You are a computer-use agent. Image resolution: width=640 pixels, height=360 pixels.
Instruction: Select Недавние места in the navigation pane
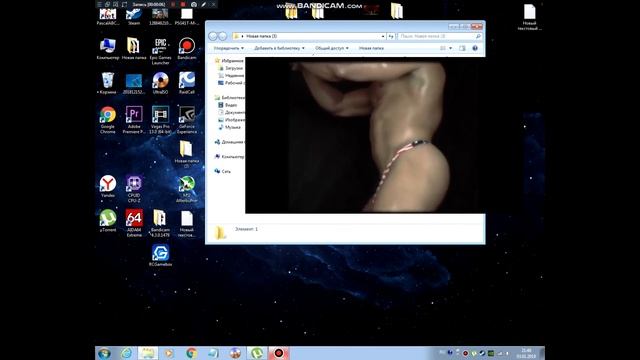pyautogui.click(x=231, y=76)
